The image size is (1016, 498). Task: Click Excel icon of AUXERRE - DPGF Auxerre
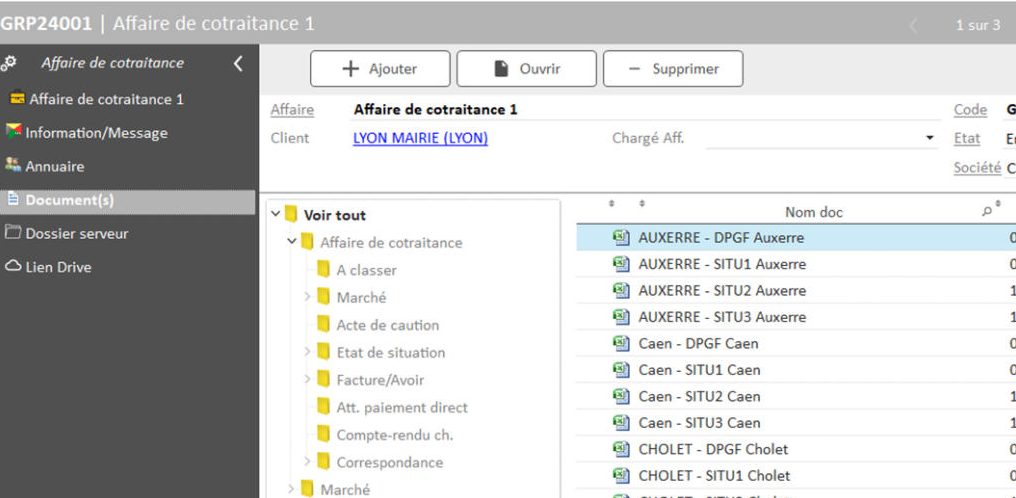point(621,238)
